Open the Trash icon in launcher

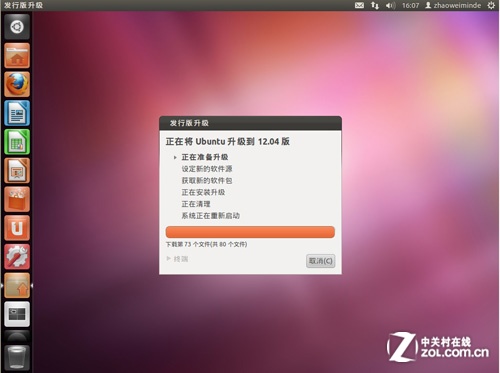click(x=17, y=357)
